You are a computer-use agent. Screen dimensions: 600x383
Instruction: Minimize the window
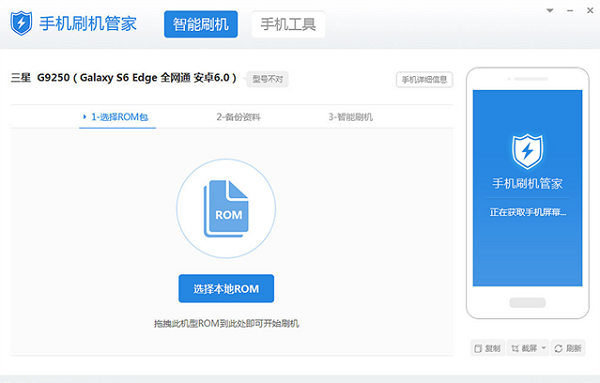[570, 11]
